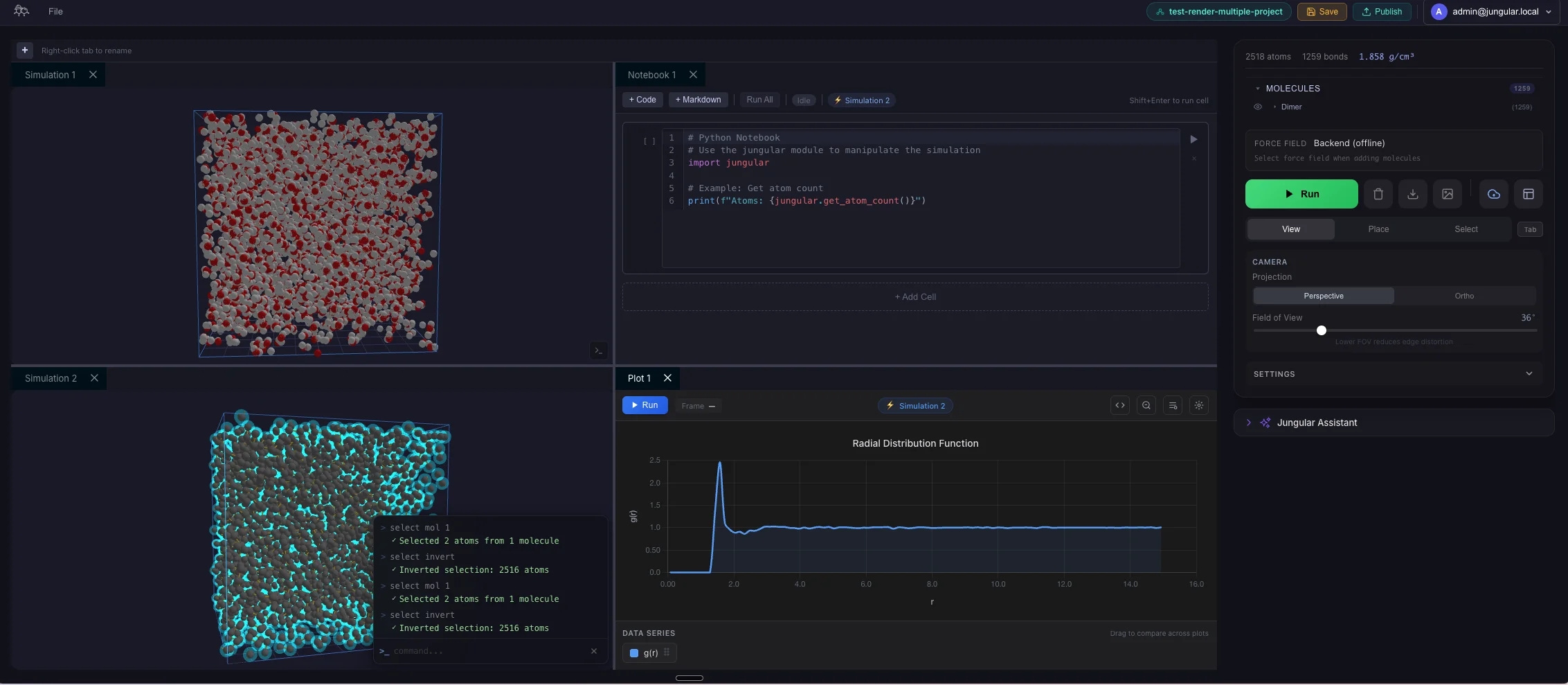
Task: Click the Publish button
Action: coord(1381,12)
